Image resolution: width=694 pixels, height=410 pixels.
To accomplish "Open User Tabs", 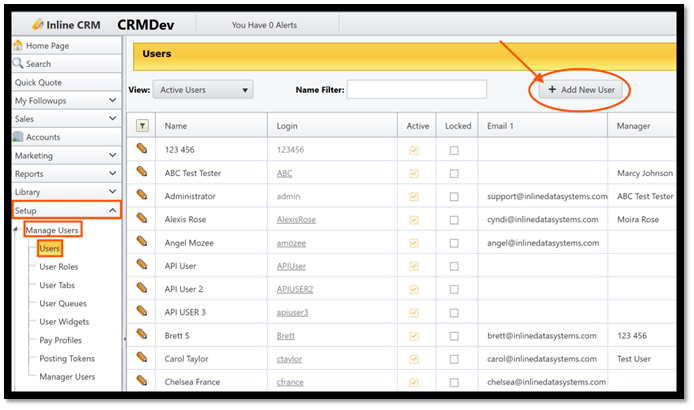I will coord(57,285).
